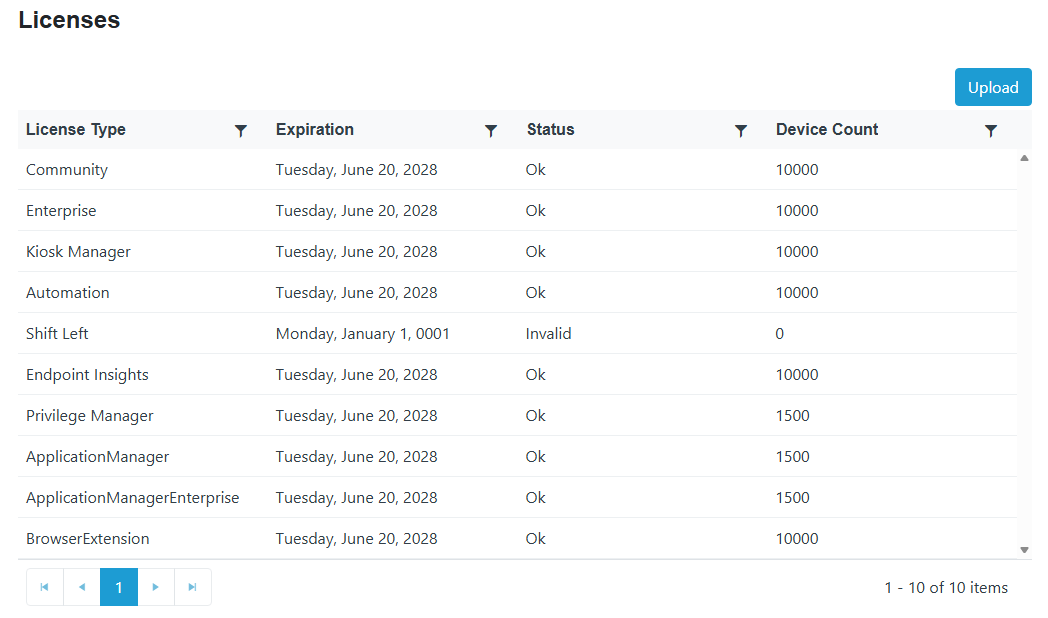
Task: Click the Upload button
Action: 993,87
